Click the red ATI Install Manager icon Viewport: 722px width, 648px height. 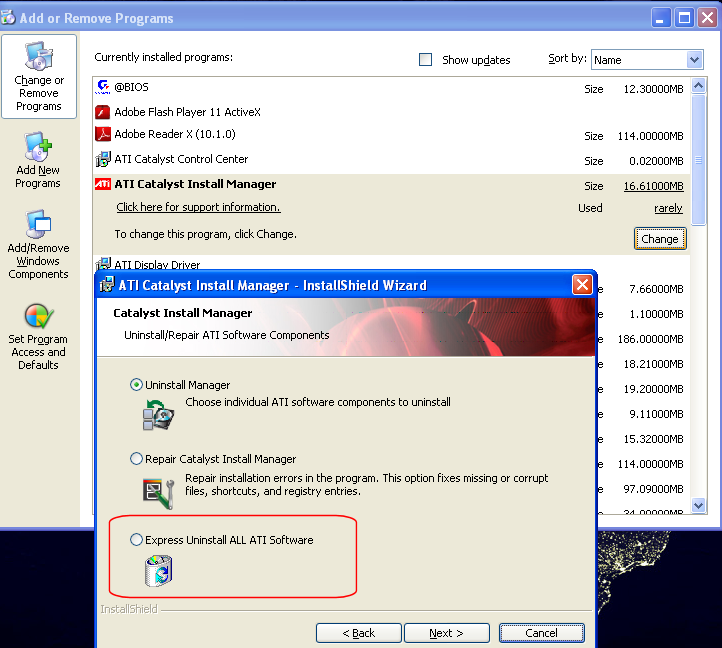[x=103, y=184]
